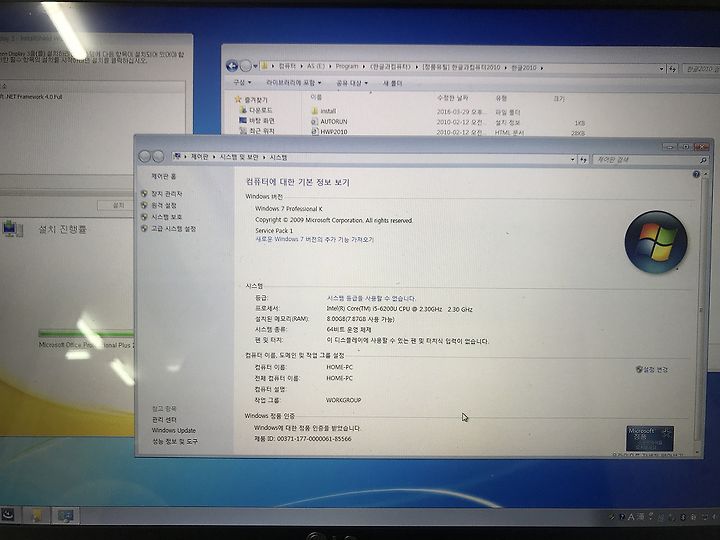Open help question mark in System window
The height and width of the screenshot is (540, 720).
coord(696,174)
